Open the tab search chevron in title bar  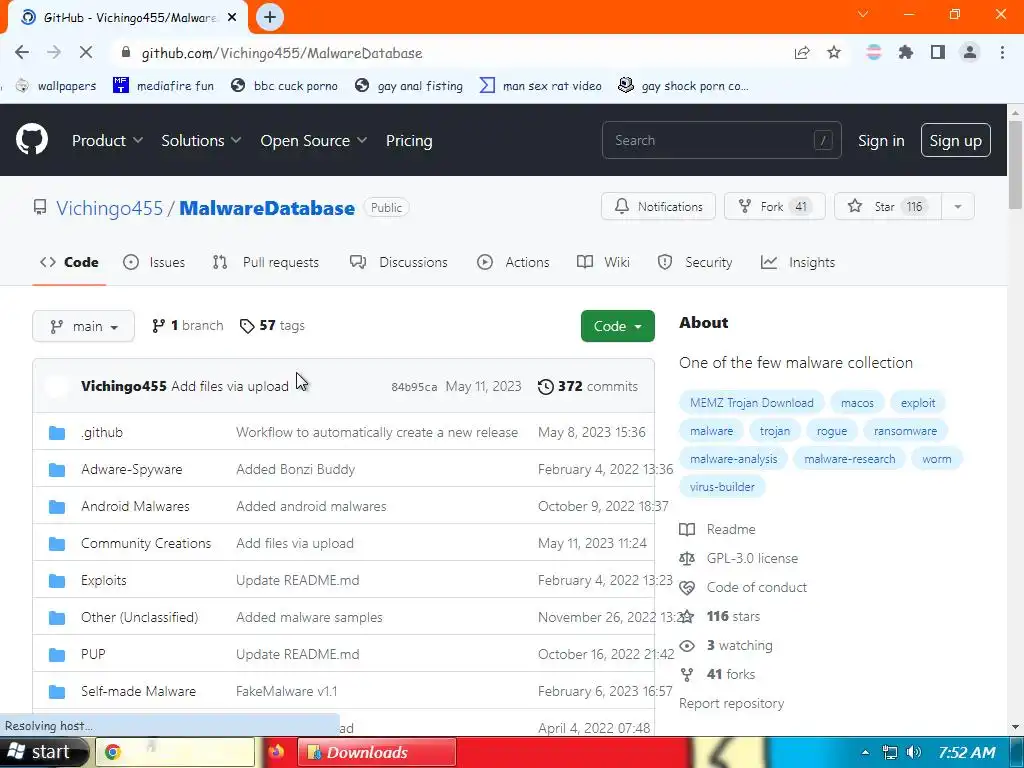tap(863, 14)
